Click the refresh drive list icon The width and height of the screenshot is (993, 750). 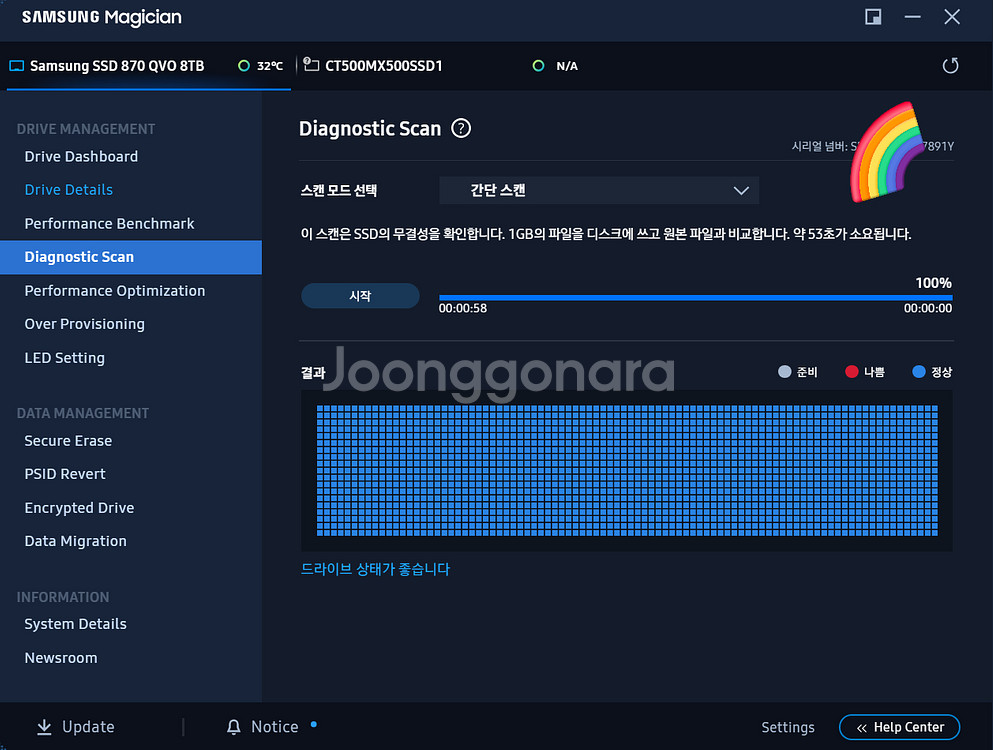tap(950, 65)
